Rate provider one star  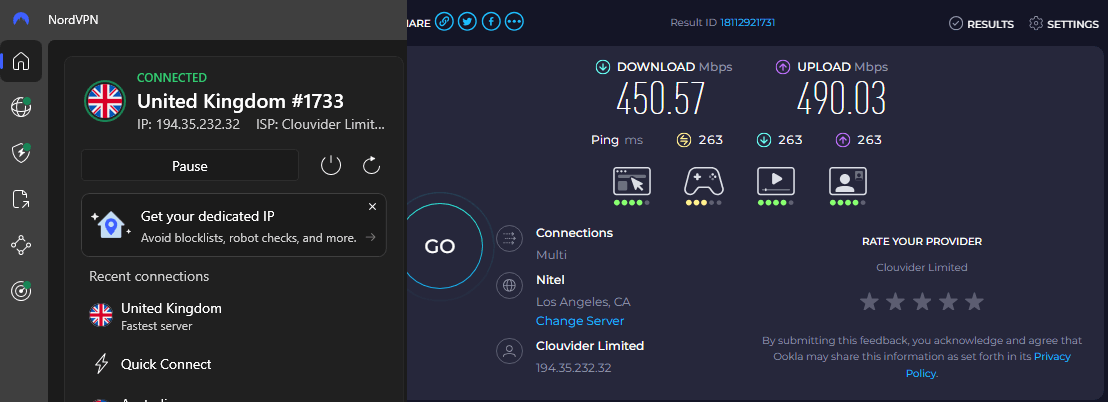tap(869, 302)
